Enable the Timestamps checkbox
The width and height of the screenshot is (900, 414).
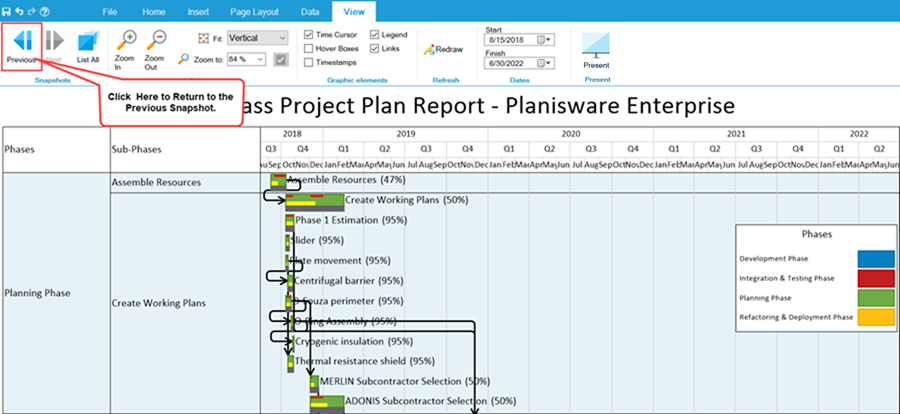[x=309, y=63]
